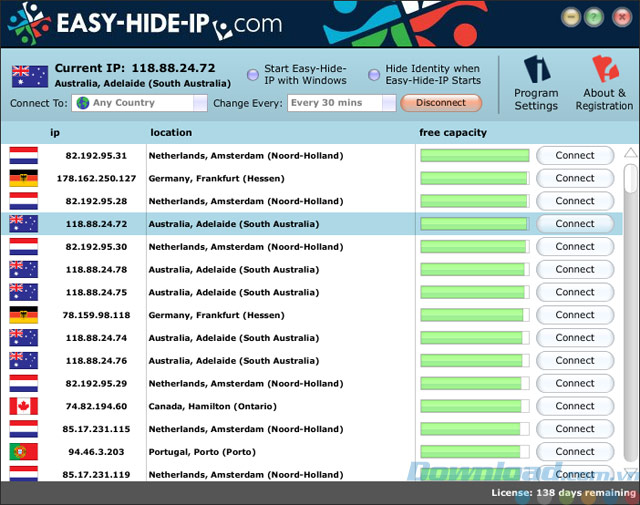Sort by free capacity column header

[453, 133]
